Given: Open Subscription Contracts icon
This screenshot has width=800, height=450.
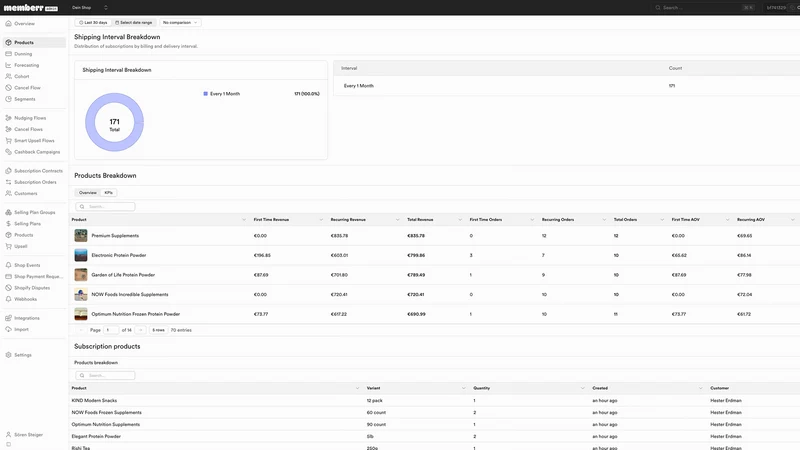Looking at the screenshot, I should 8,171.
